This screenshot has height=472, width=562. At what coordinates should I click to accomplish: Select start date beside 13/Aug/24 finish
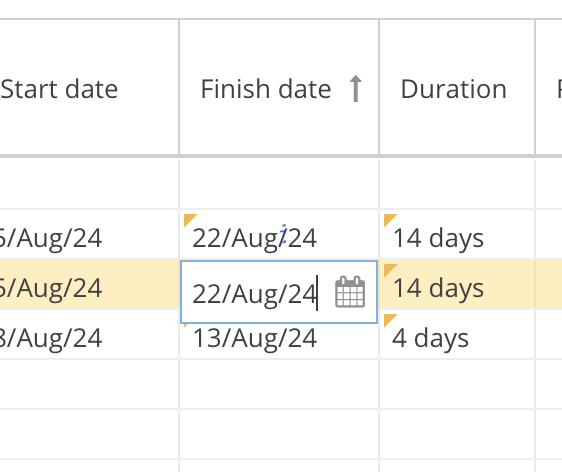pyautogui.click(x=51, y=338)
